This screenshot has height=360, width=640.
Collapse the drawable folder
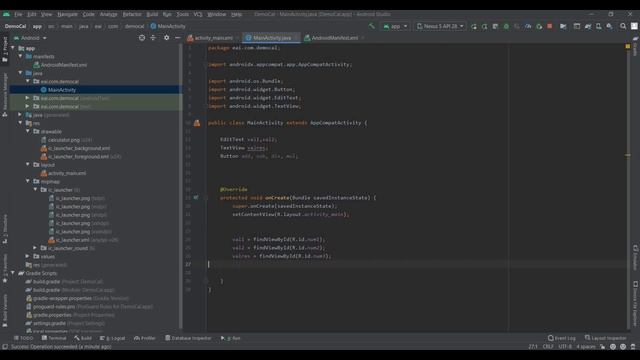pyautogui.click(x=28, y=131)
